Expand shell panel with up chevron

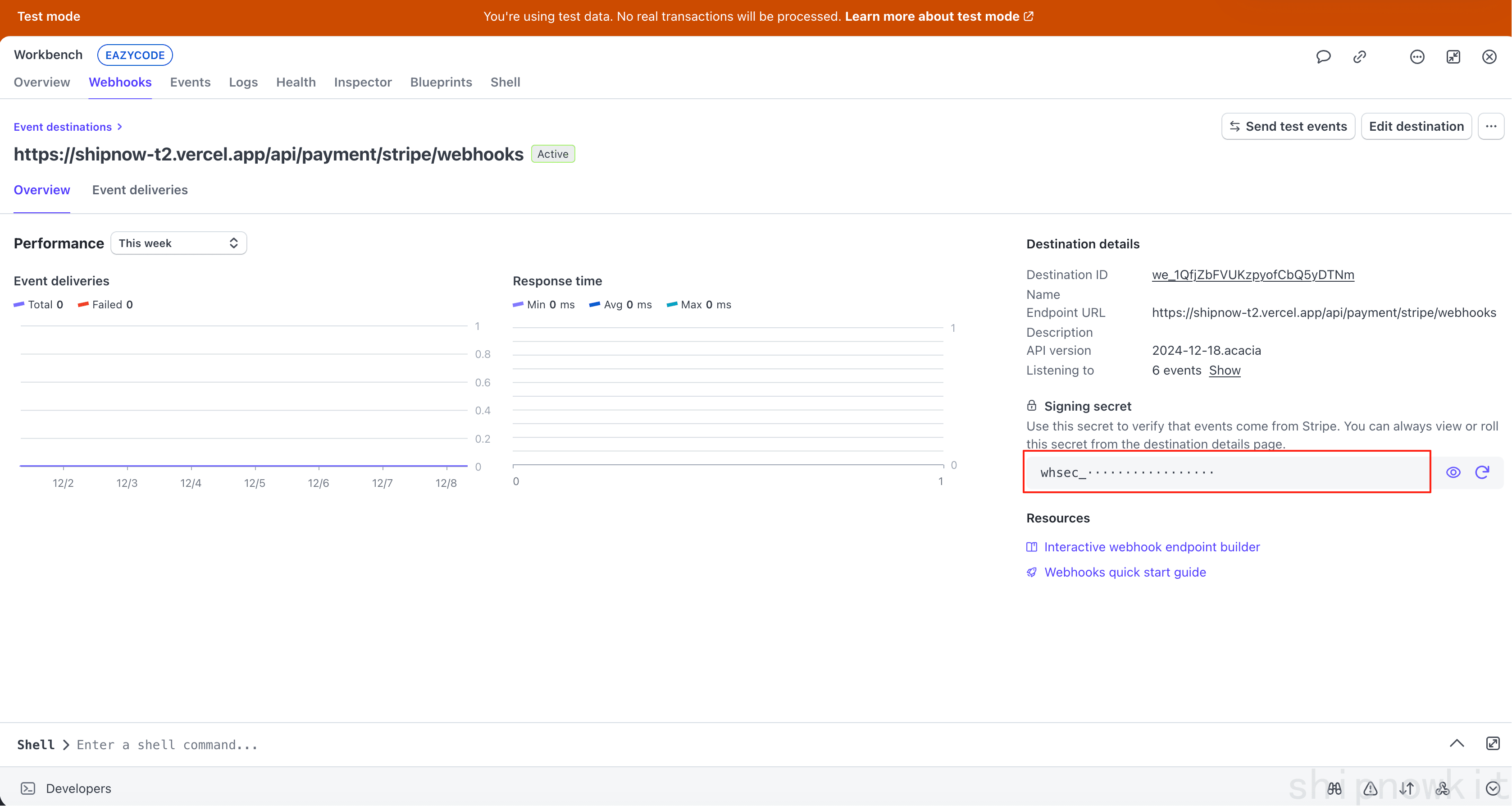pos(1457,744)
